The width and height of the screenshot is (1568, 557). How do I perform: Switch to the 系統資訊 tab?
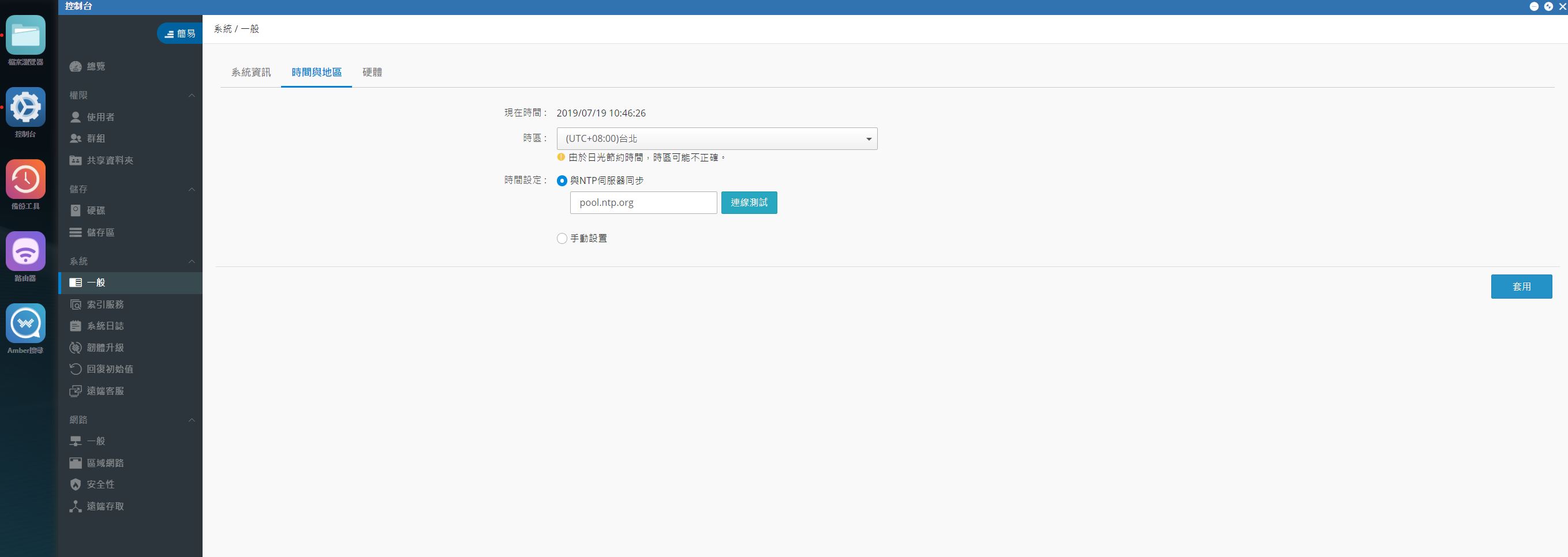pos(251,72)
